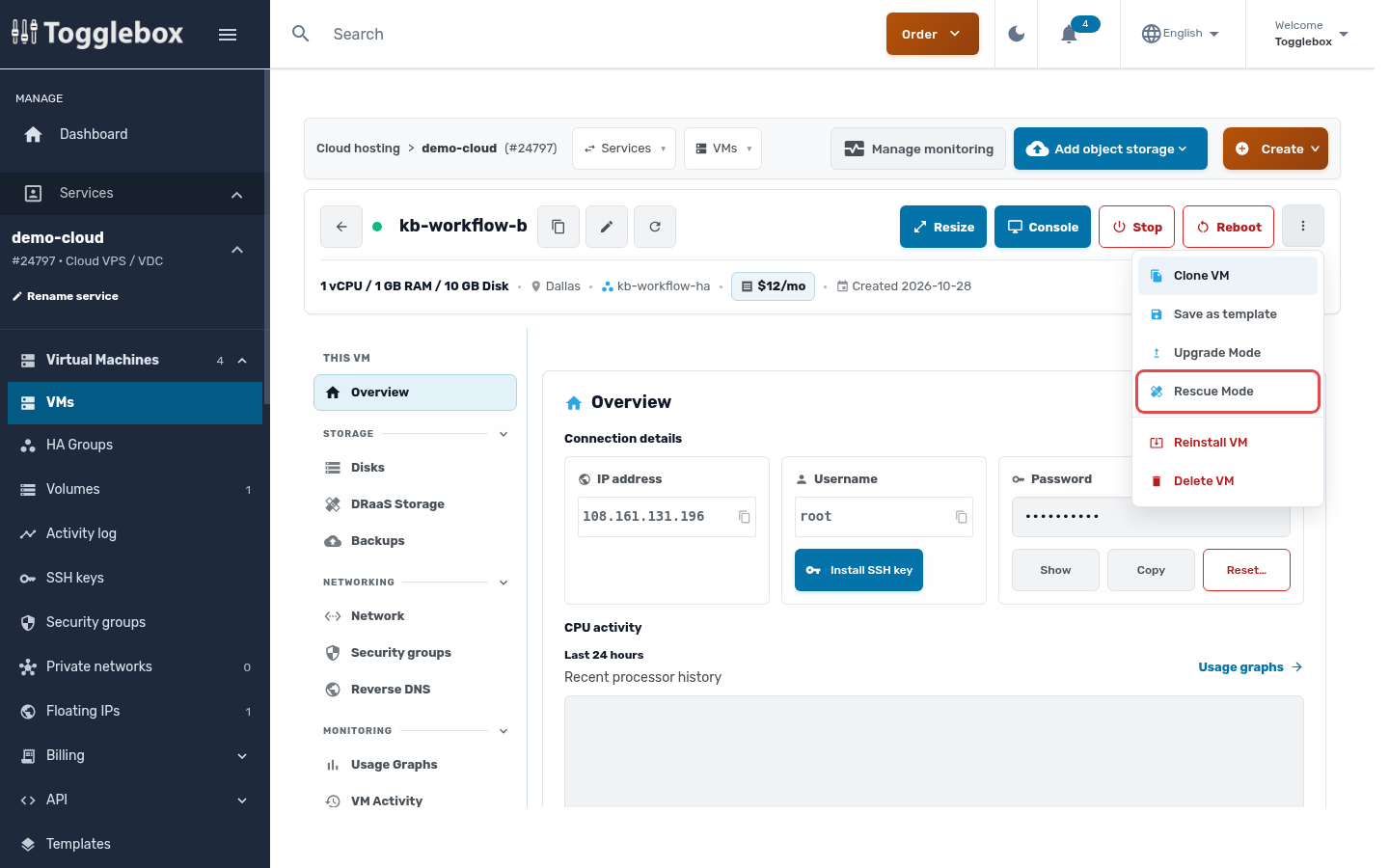Open the Order dropdown
The image size is (1389, 868).
pyautogui.click(x=933, y=34)
